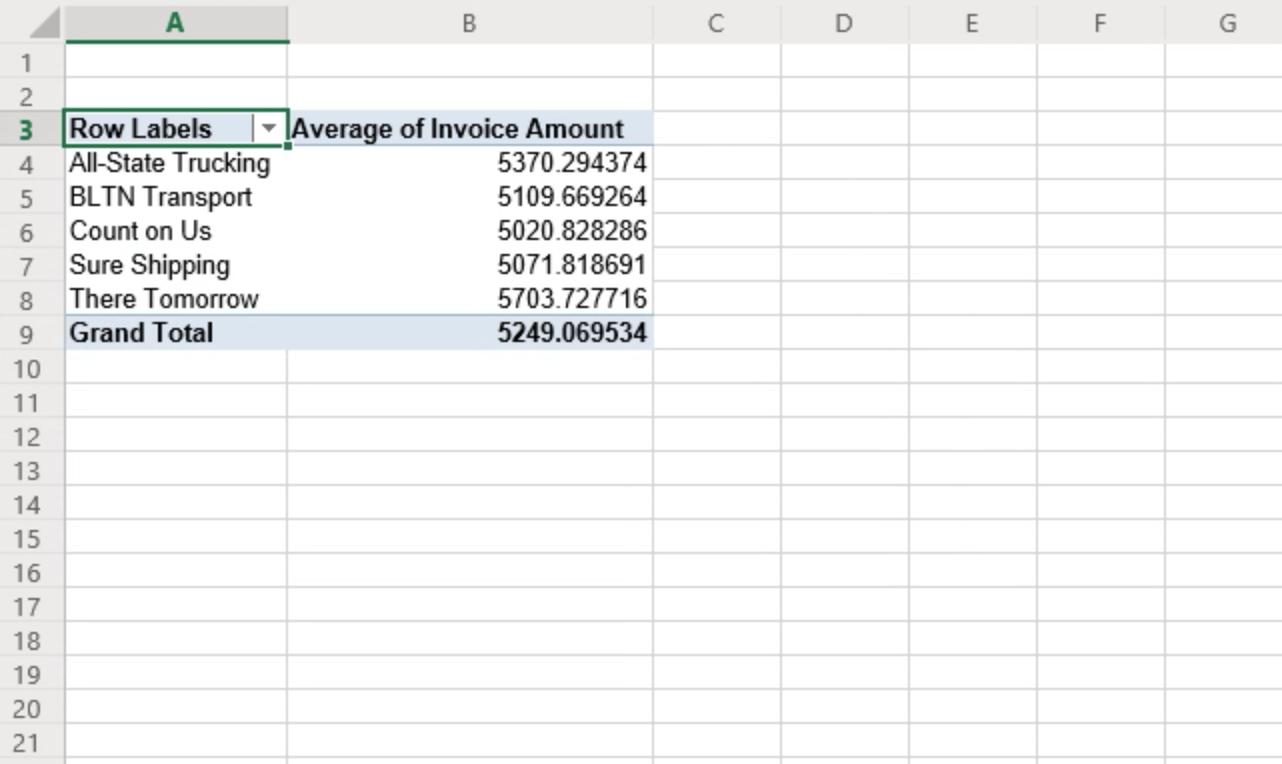Select the value 5020.828286
Image resolution: width=1282 pixels, height=764 pixels.
click(x=572, y=231)
